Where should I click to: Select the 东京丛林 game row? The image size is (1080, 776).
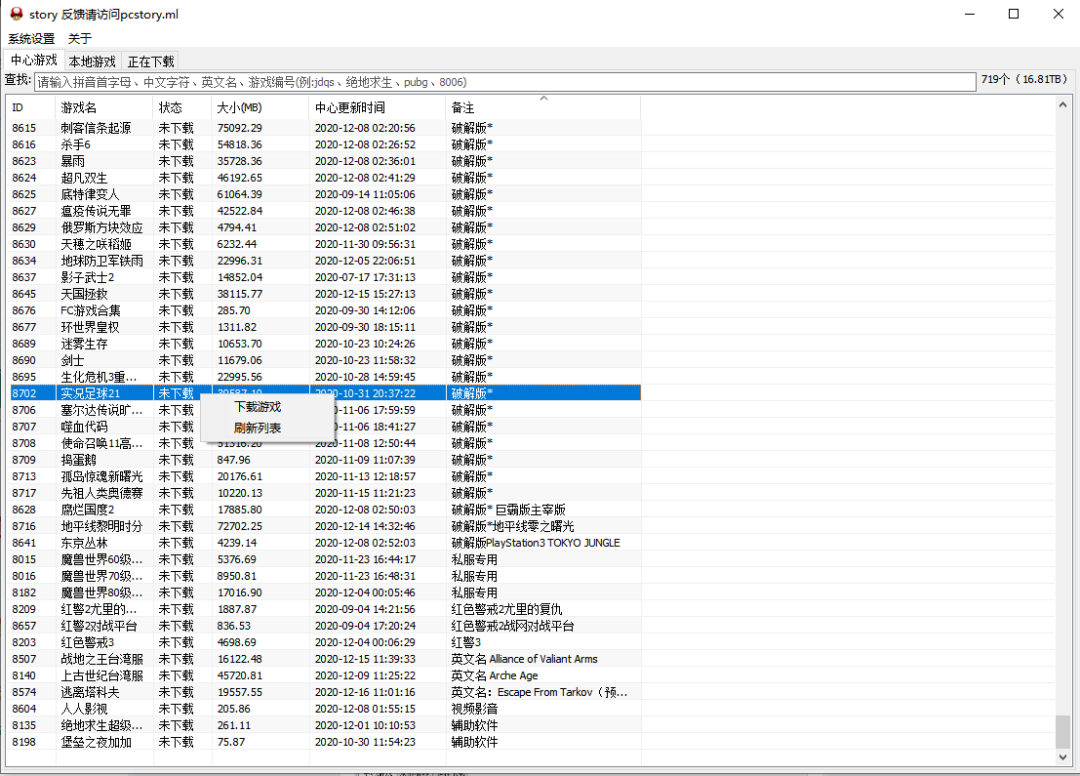click(x=324, y=542)
